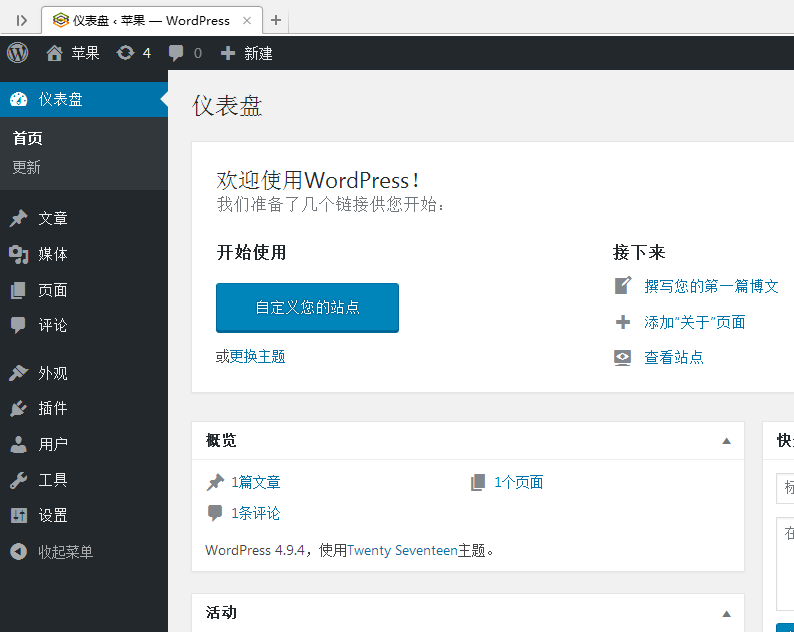Viewport: 794px width, 632px height.
Task: Click the 自定义您的站点 button
Action: 307,307
